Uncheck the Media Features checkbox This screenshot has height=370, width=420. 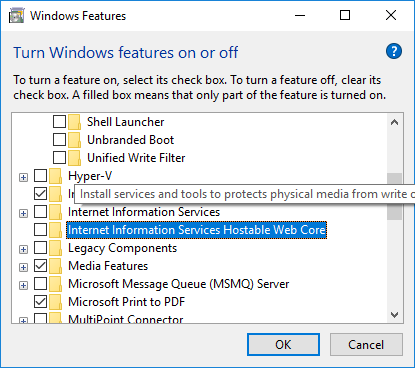[41, 266]
